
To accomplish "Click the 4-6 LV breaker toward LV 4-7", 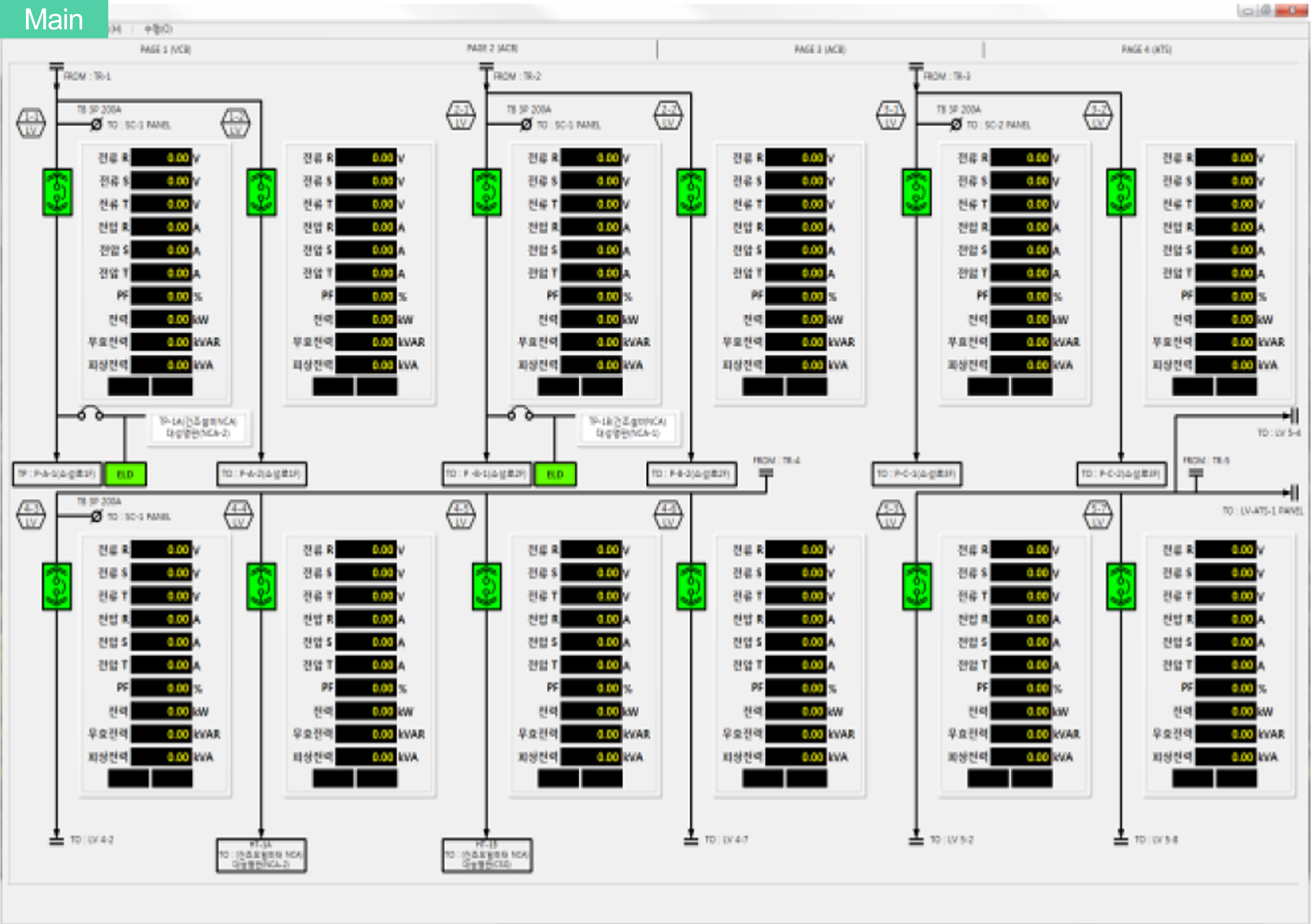I will click(691, 586).
